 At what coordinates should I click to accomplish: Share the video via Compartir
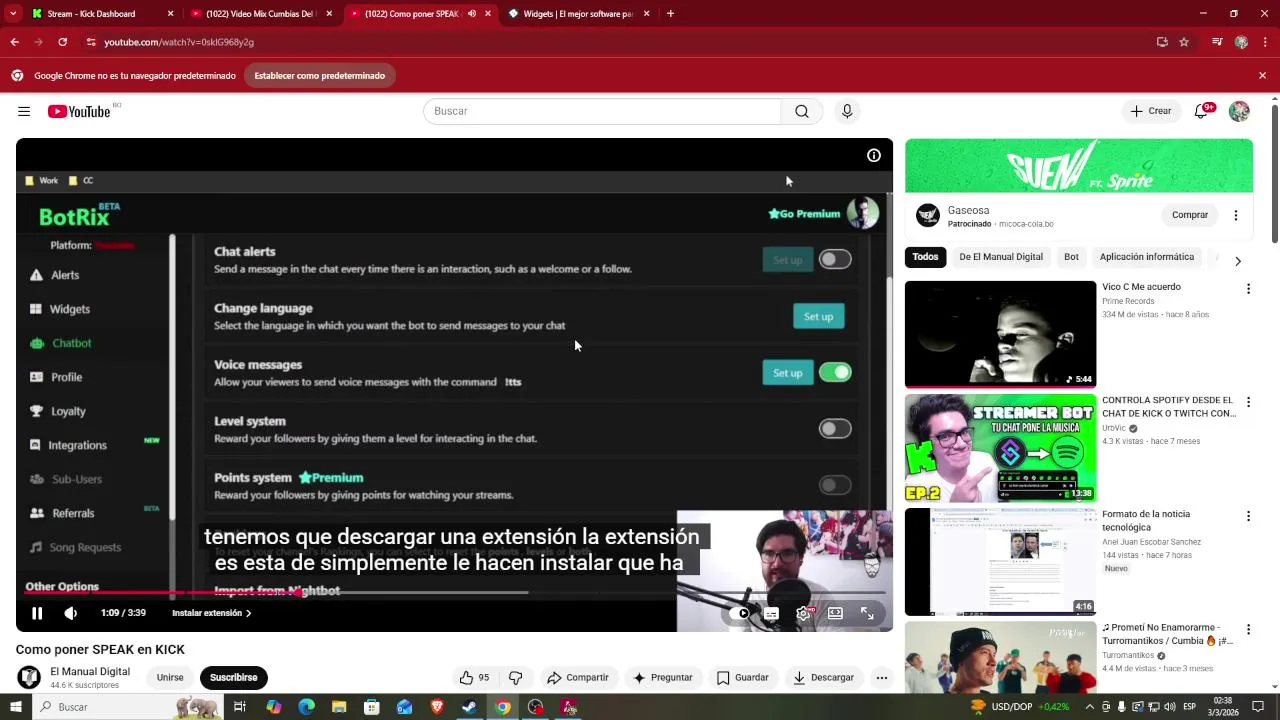(x=578, y=677)
